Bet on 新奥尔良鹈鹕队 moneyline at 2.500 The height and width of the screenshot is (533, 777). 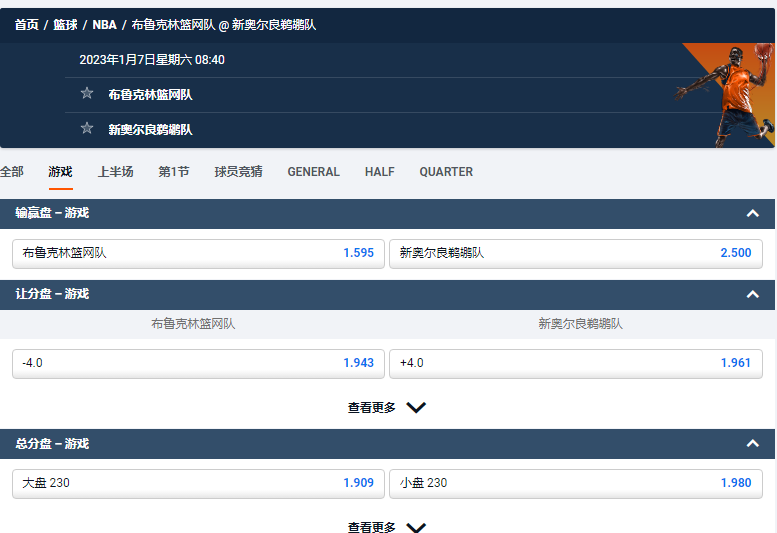point(575,253)
